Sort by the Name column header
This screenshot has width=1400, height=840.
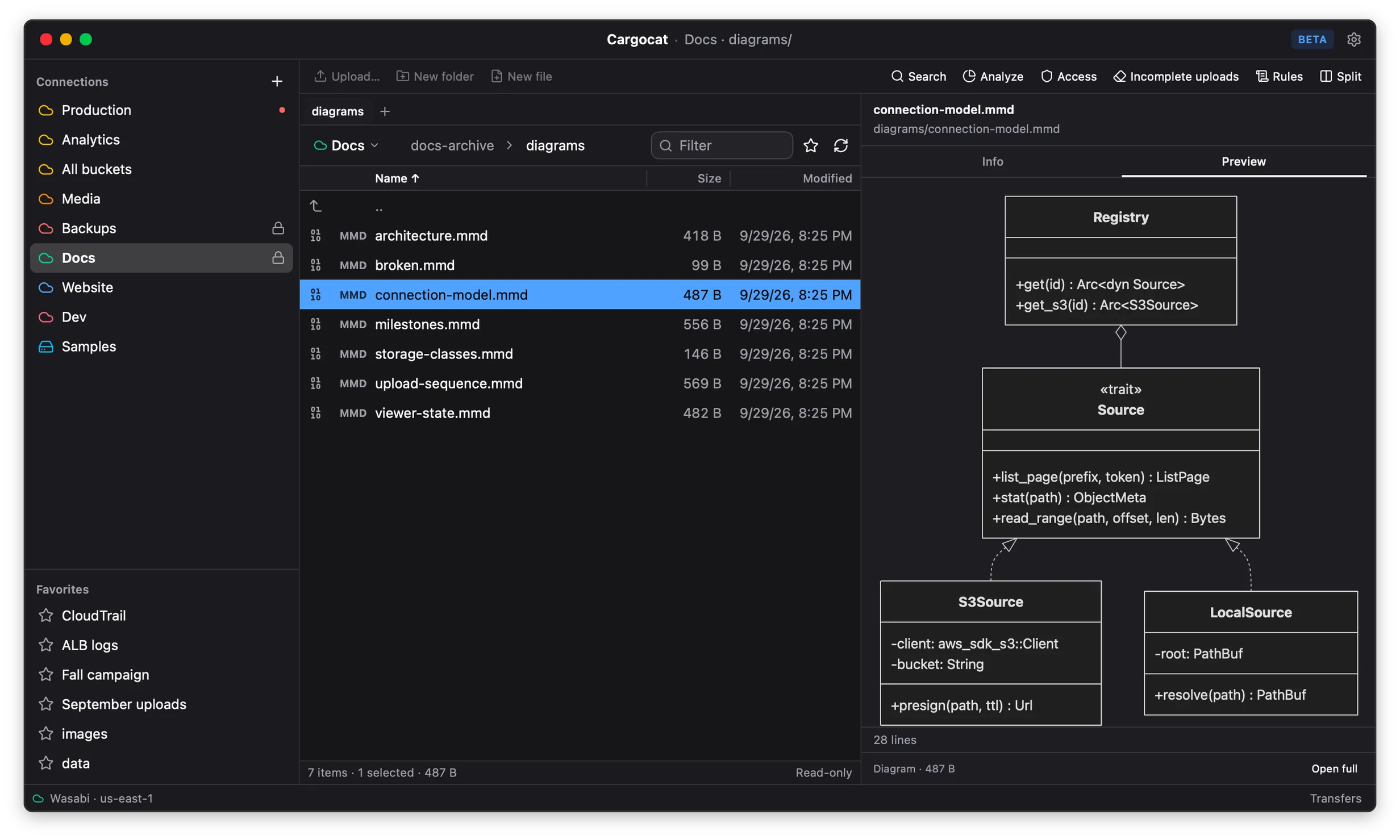click(397, 178)
